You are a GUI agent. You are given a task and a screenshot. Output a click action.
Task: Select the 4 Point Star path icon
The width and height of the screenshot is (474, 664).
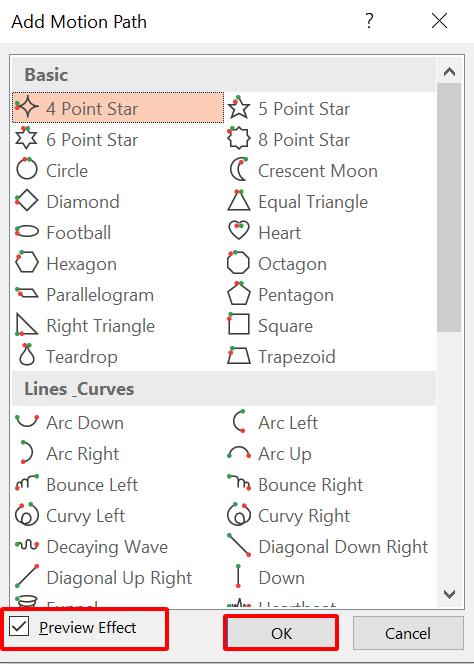27,107
